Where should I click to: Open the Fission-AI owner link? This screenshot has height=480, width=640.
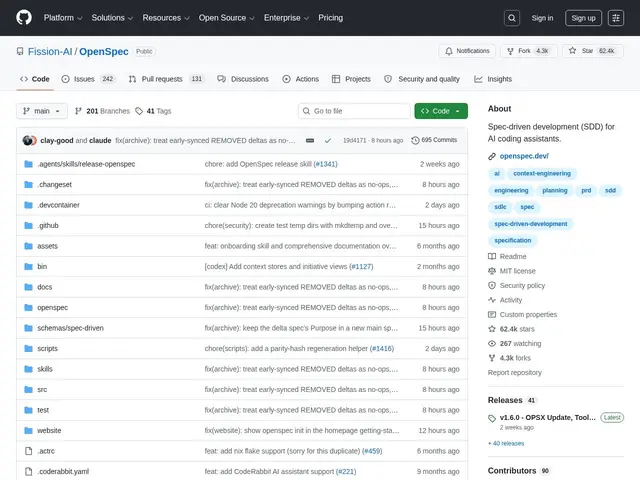coord(50,51)
